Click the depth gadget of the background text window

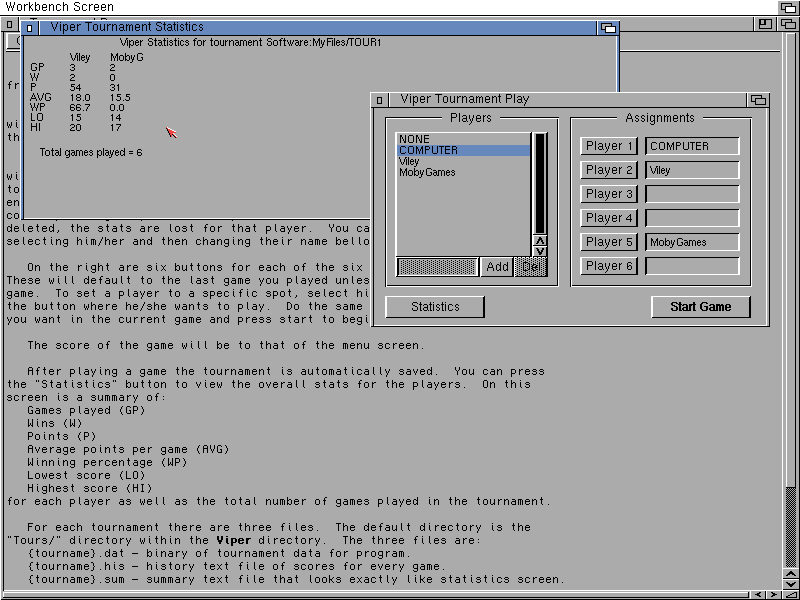coord(789,24)
